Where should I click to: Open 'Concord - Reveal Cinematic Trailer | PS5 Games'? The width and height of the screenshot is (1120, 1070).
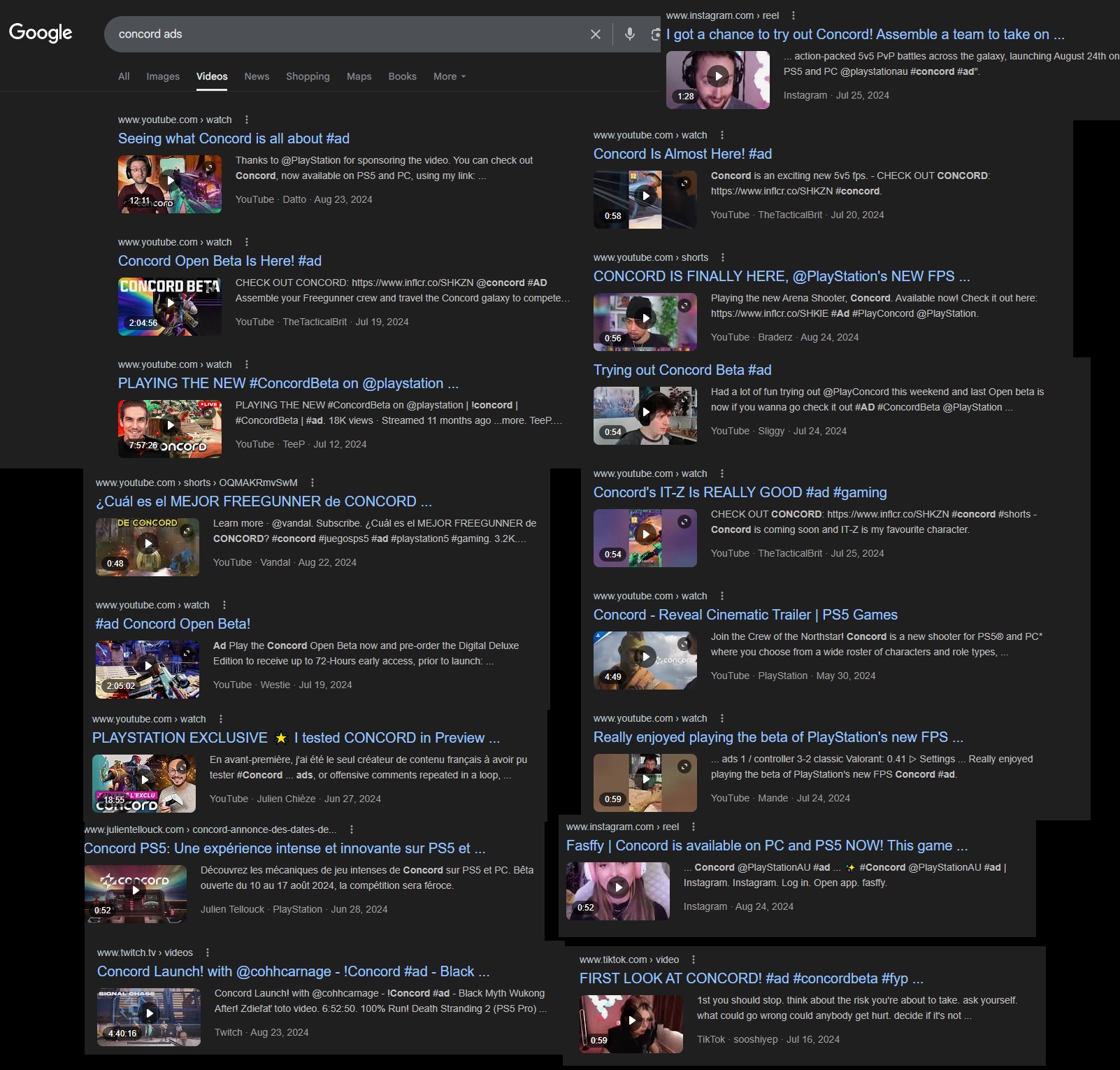[745, 615]
